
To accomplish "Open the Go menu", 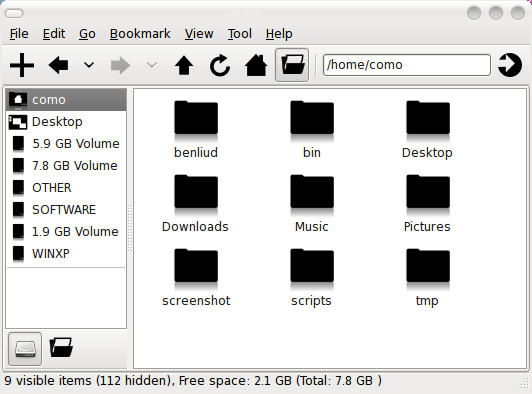I will [x=87, y=34].
